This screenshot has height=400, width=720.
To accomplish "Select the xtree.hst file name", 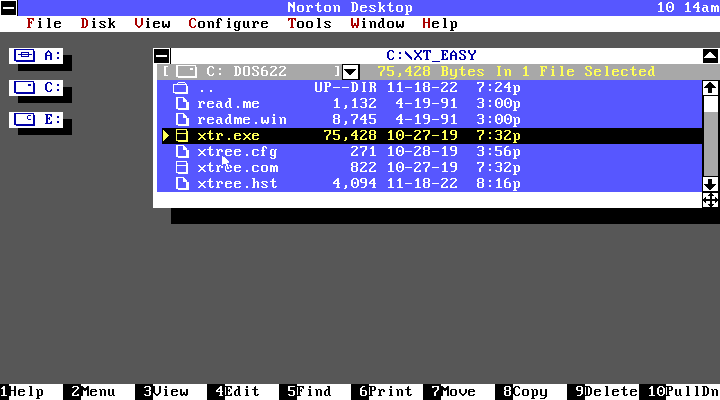I will click(x=237, y=184).
